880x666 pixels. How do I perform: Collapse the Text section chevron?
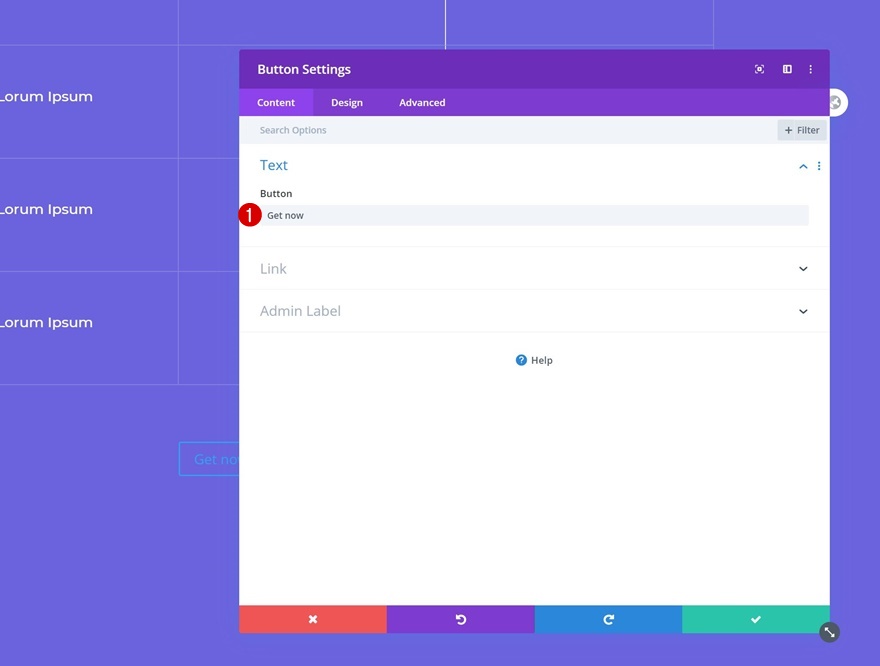click(803, 166)
